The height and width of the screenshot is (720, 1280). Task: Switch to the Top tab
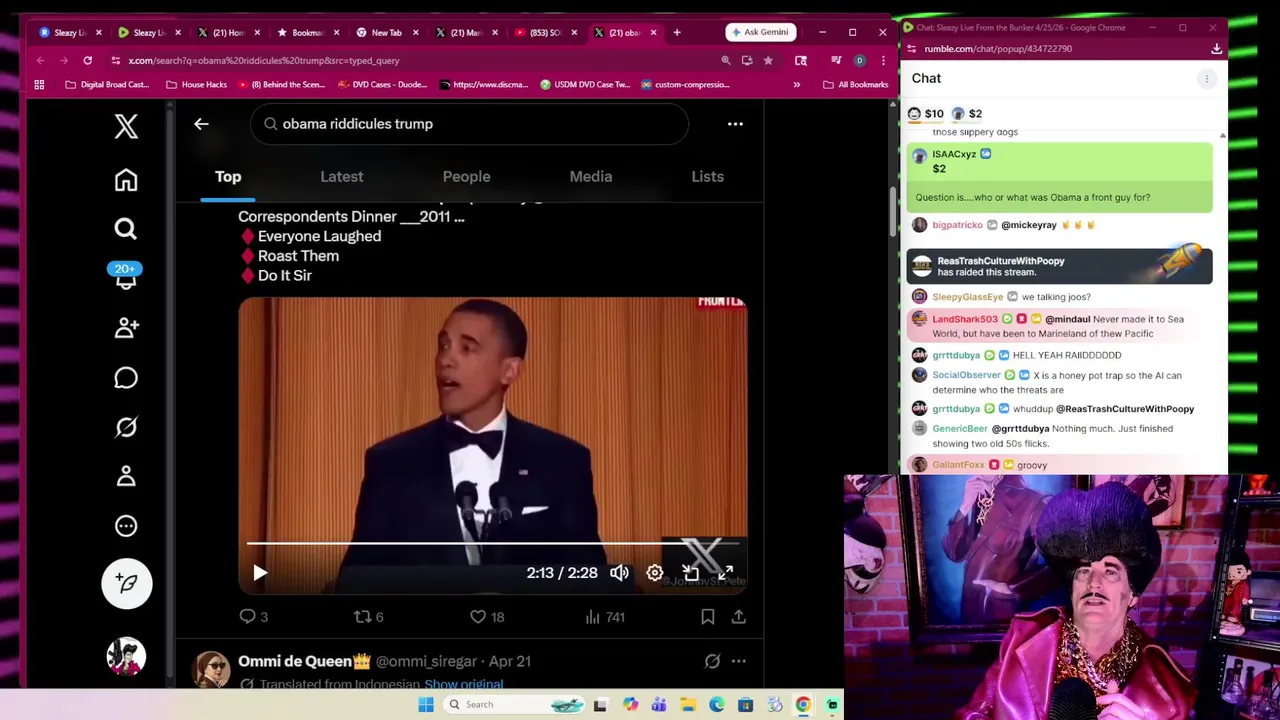coord(228,177)
